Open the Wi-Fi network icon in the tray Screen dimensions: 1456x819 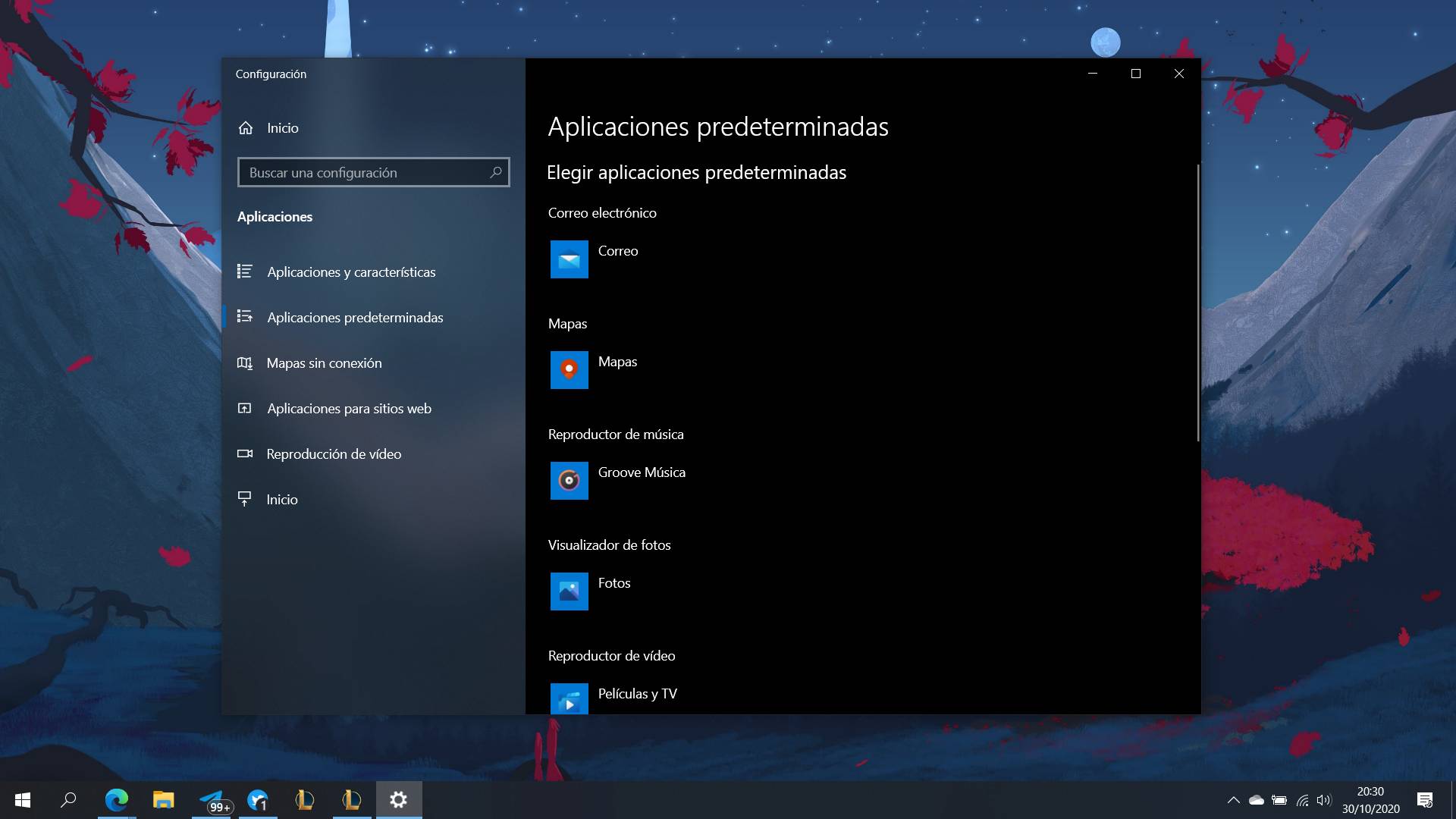[1302, 799]
